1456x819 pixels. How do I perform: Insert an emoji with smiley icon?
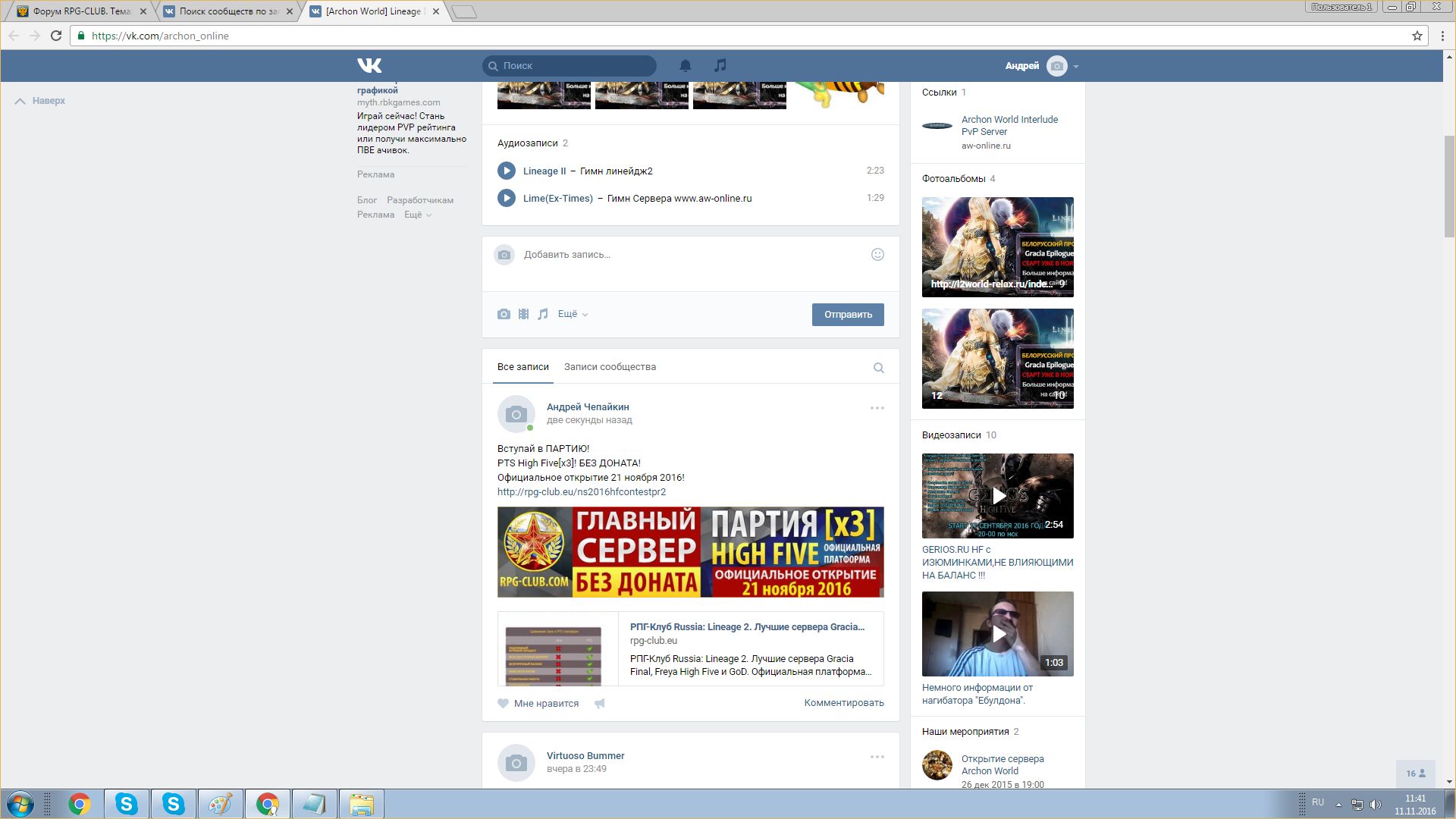[x=877, y=255]
